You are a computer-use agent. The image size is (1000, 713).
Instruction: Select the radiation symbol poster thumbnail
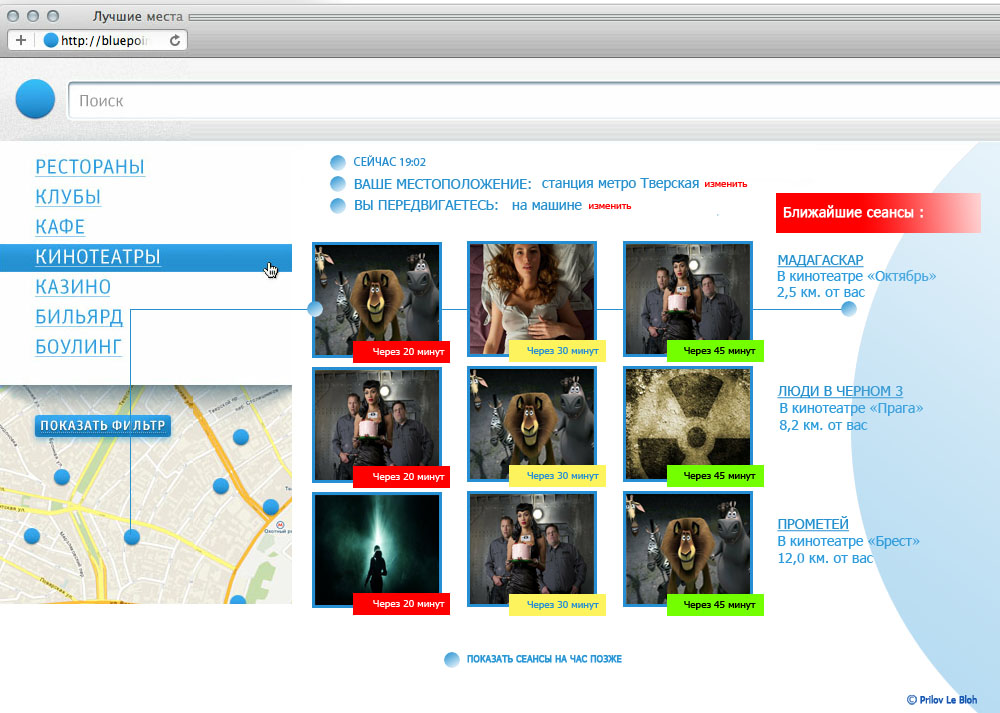(x=687, y=419)
